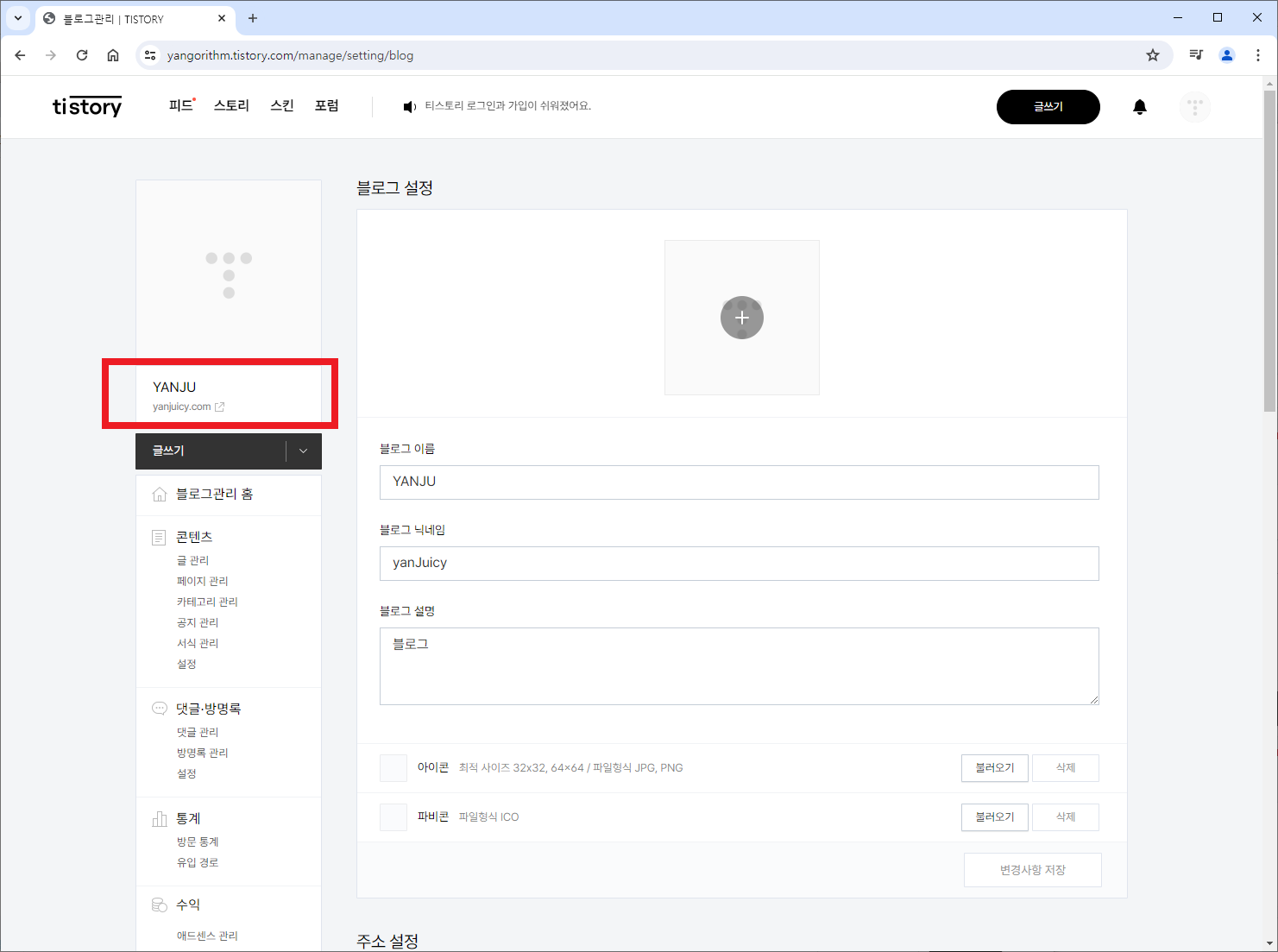The width and height of the screenshot is (1278, 952).
Task: Open 페이지 관리 in sidebar
Action: pyautogui.click(x=203, y=582)
